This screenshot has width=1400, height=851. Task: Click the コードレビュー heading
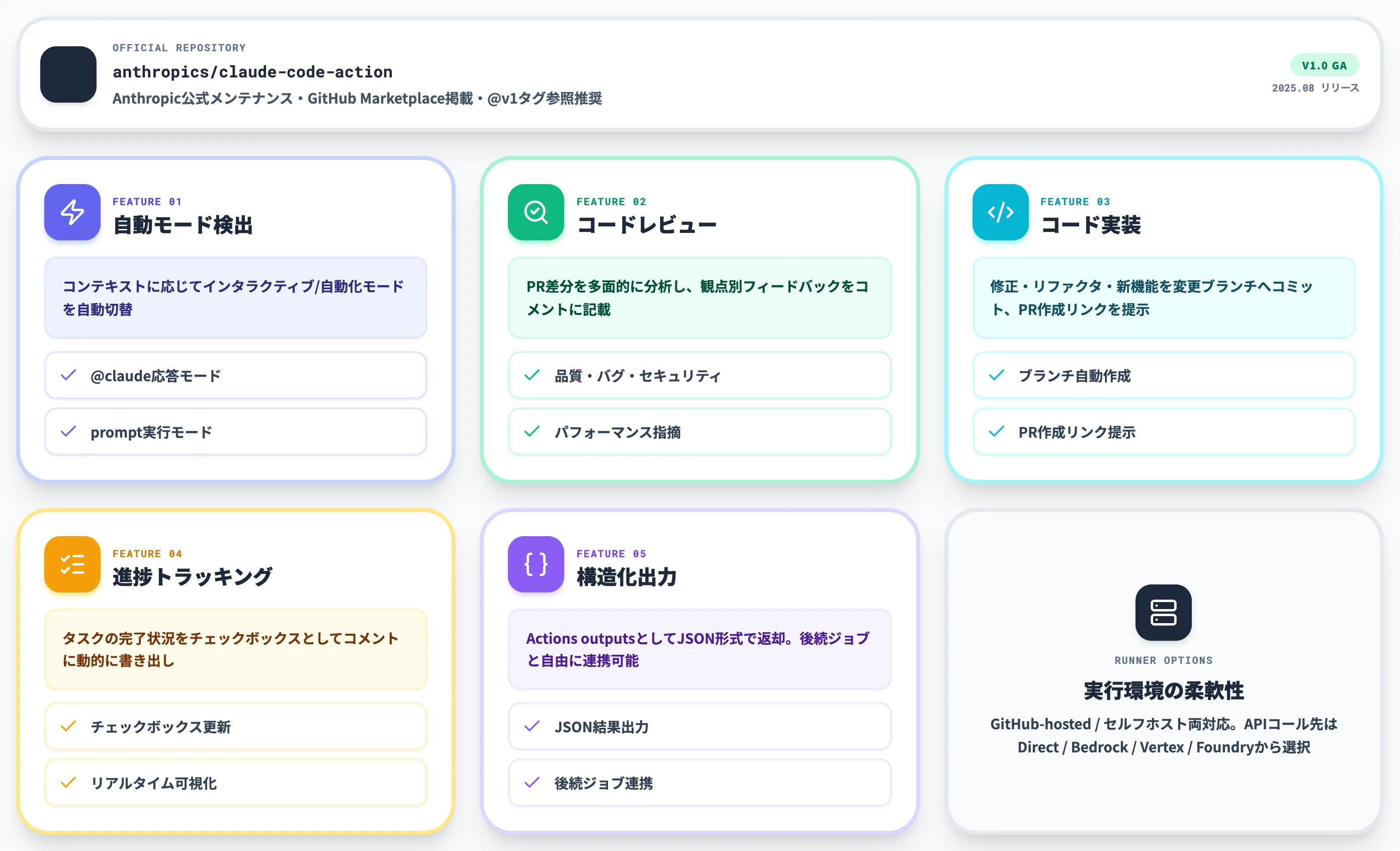(647, 225)
